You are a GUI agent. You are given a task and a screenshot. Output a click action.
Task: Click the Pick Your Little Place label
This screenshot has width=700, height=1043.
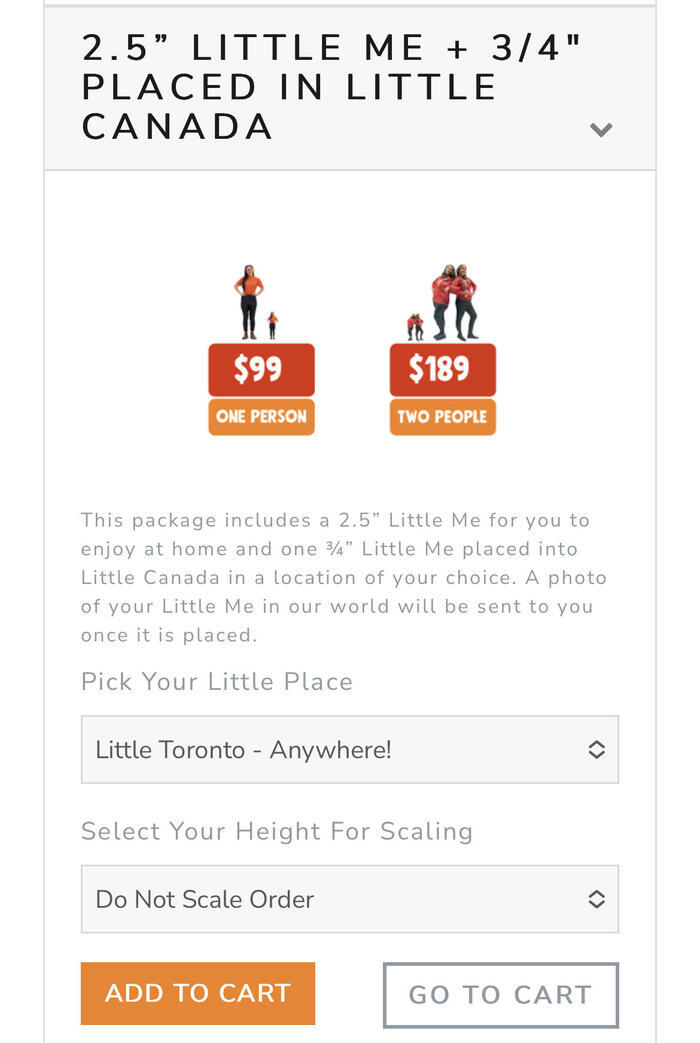[x=217, y=682]
